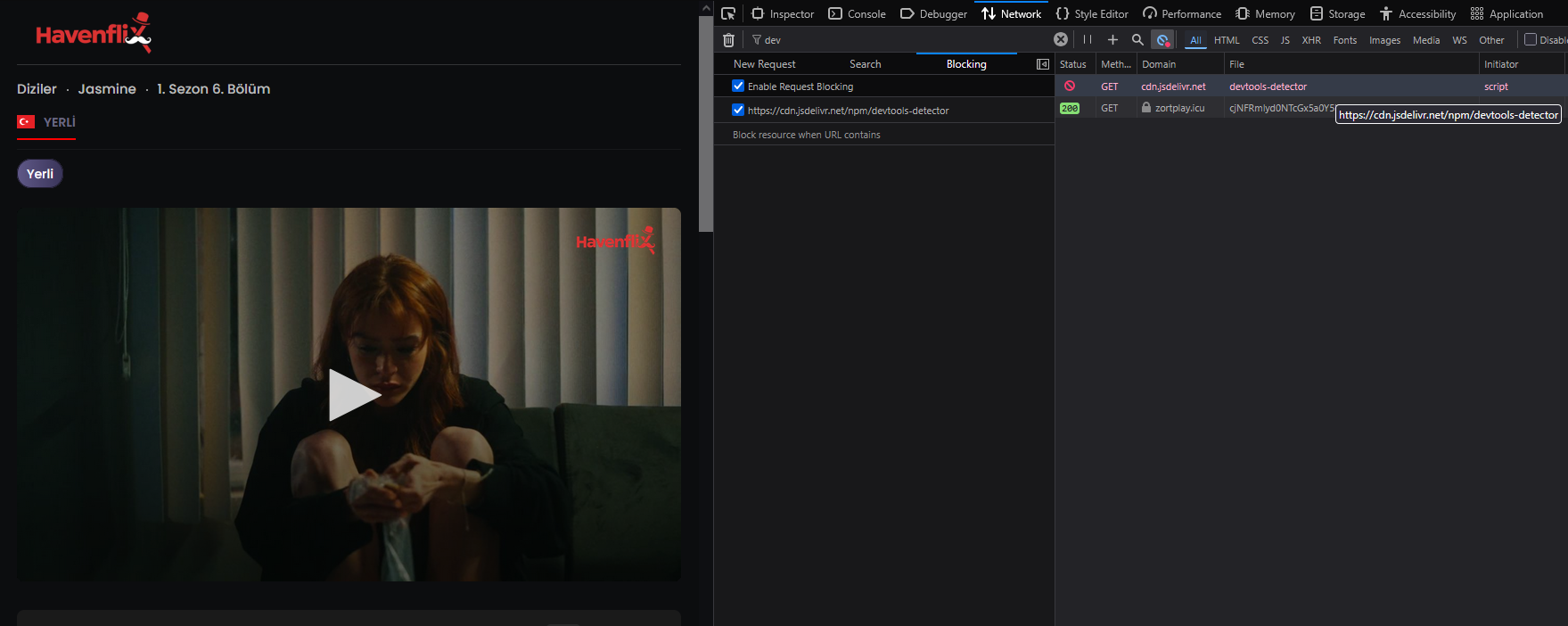This screenshot has width=1568, height=626.
Task: Filter requests by JS
Action: 1285,40
